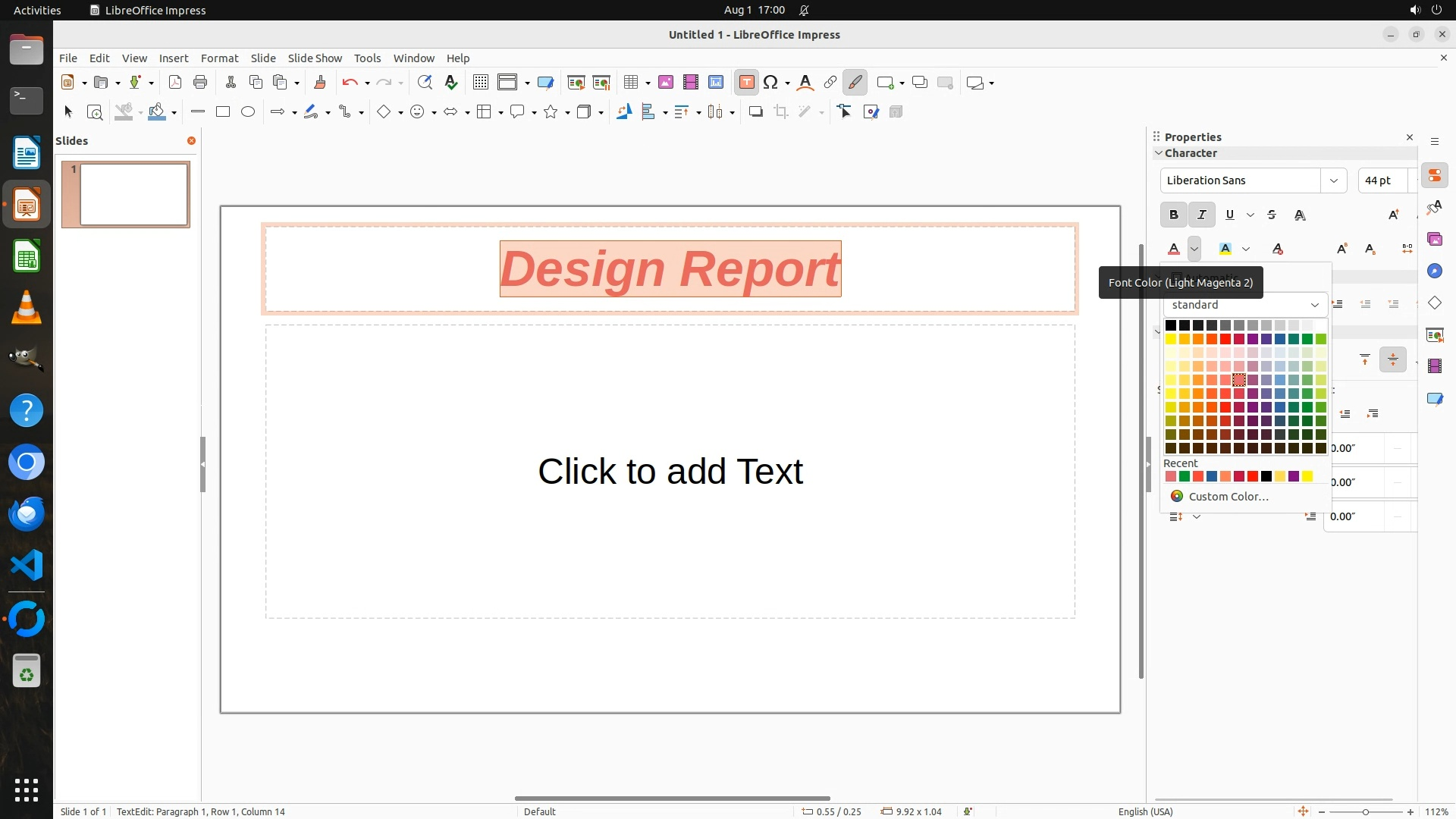Image resolution: width=1456 pixels, height=819 pixels.
Task: Open the Format menu
Action: (219, 58)
